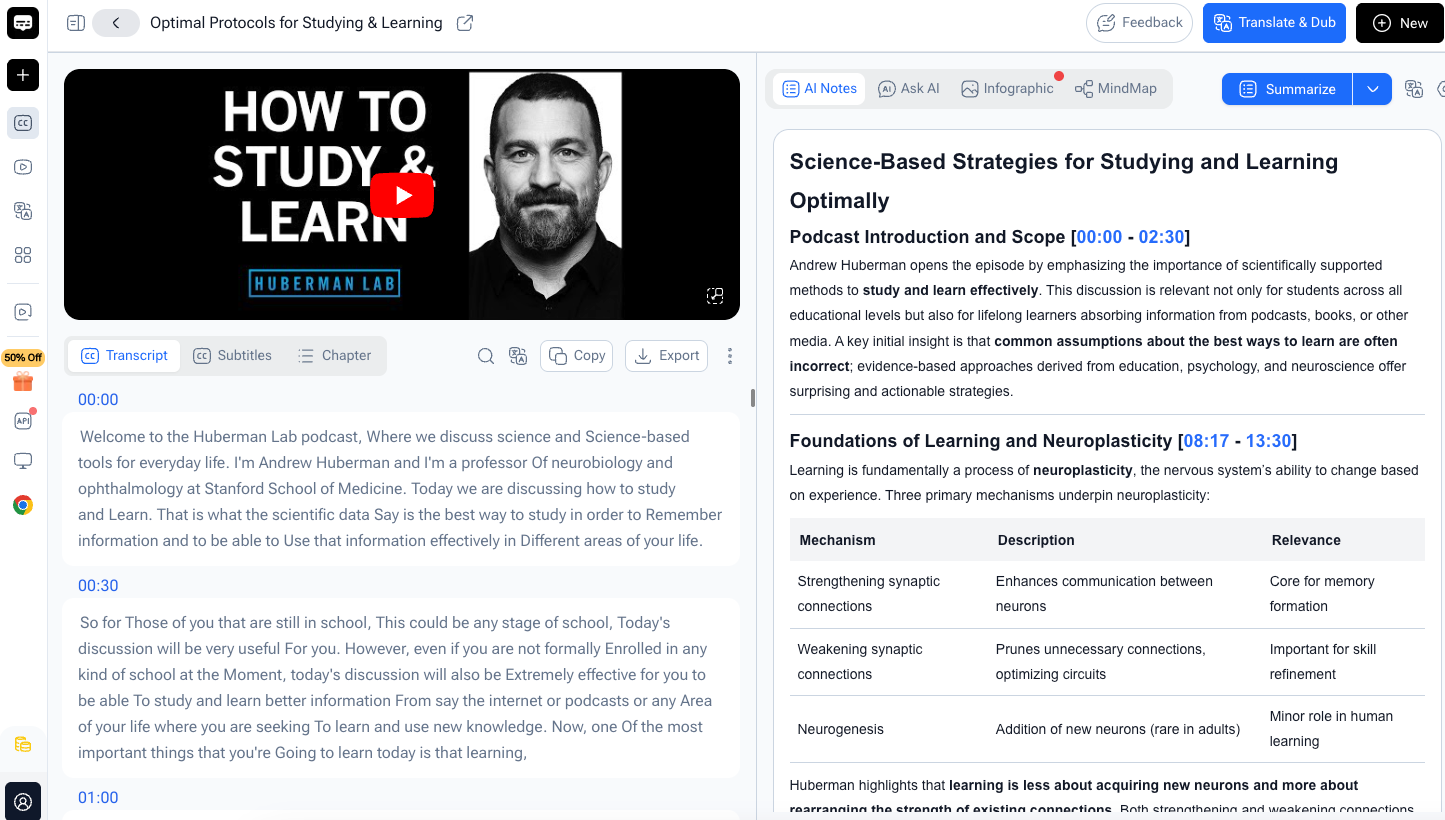Open the CC subtitles sidebar icon
The height and width of the screenshot is (820, 1445).
point(23,123)
